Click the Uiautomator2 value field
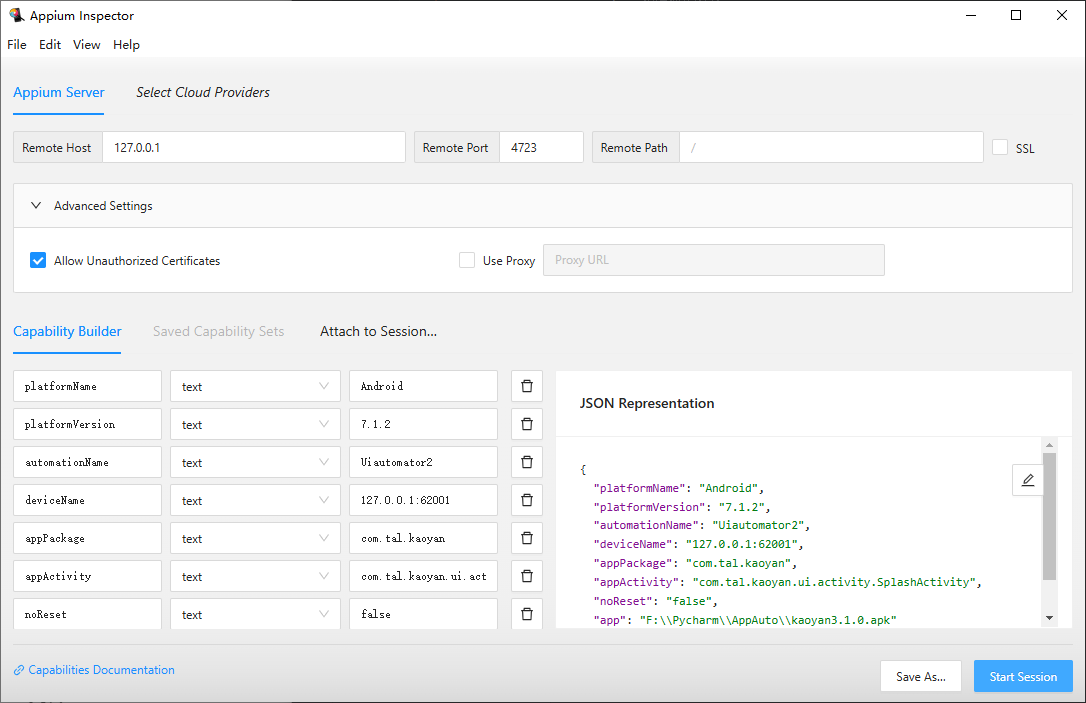 [x=423, y=462]
